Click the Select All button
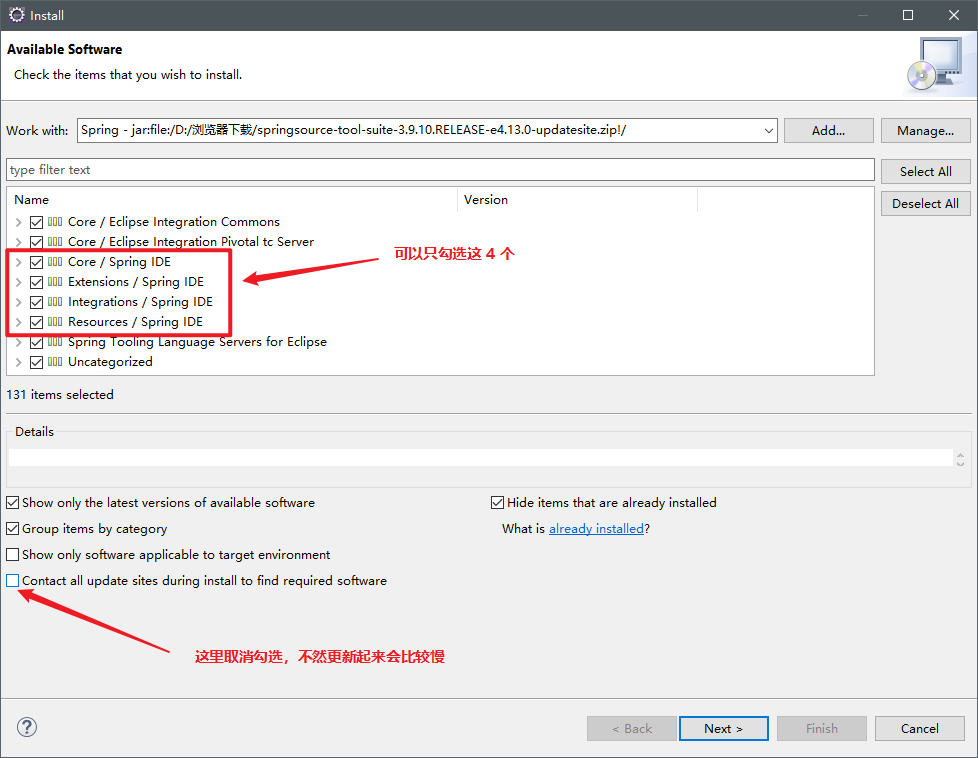This screenshot has width=978, height=758. click(926, 171)
